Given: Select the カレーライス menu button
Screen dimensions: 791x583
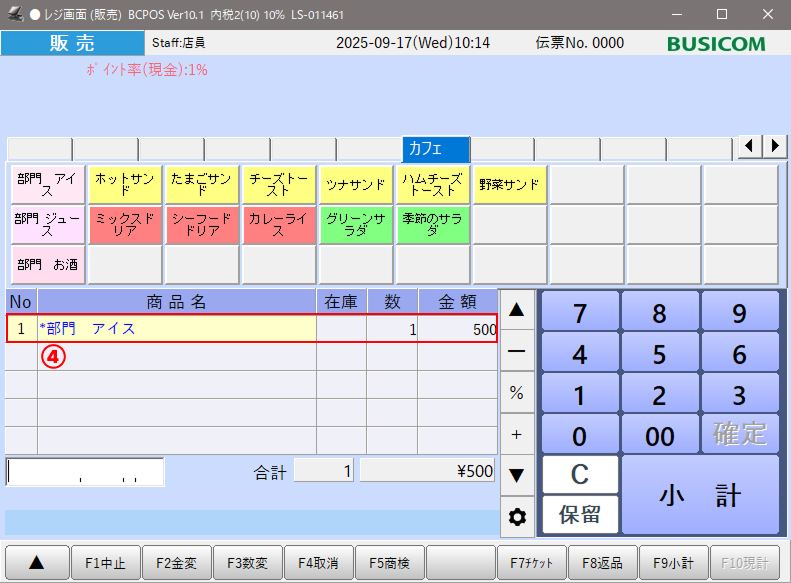Looking at the screenshot, I should click(278, 224).
